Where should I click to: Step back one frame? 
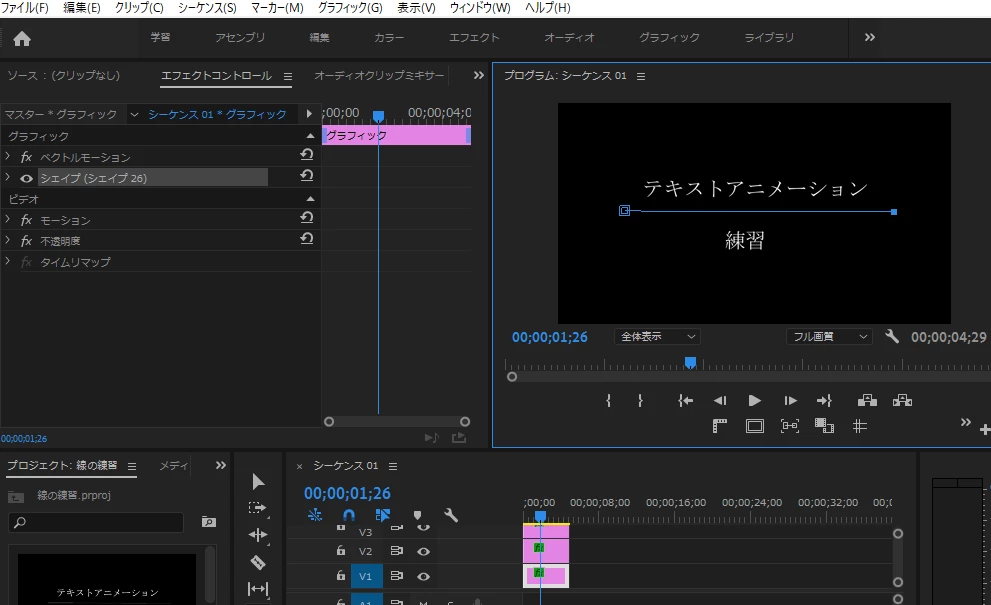[x=720, y=401]
